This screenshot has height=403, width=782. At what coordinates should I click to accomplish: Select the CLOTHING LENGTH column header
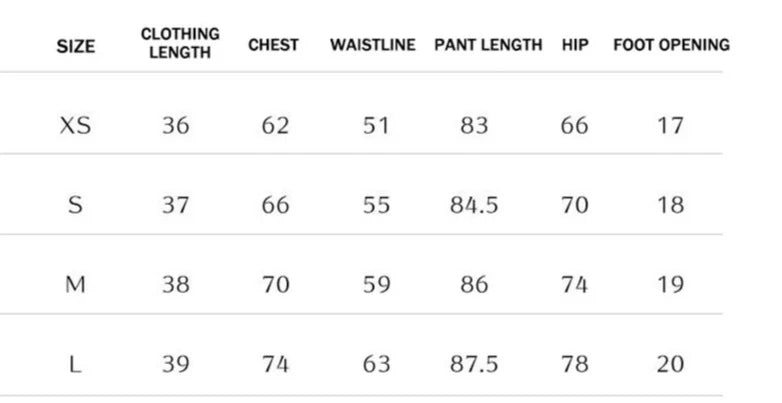click(180, 45)
